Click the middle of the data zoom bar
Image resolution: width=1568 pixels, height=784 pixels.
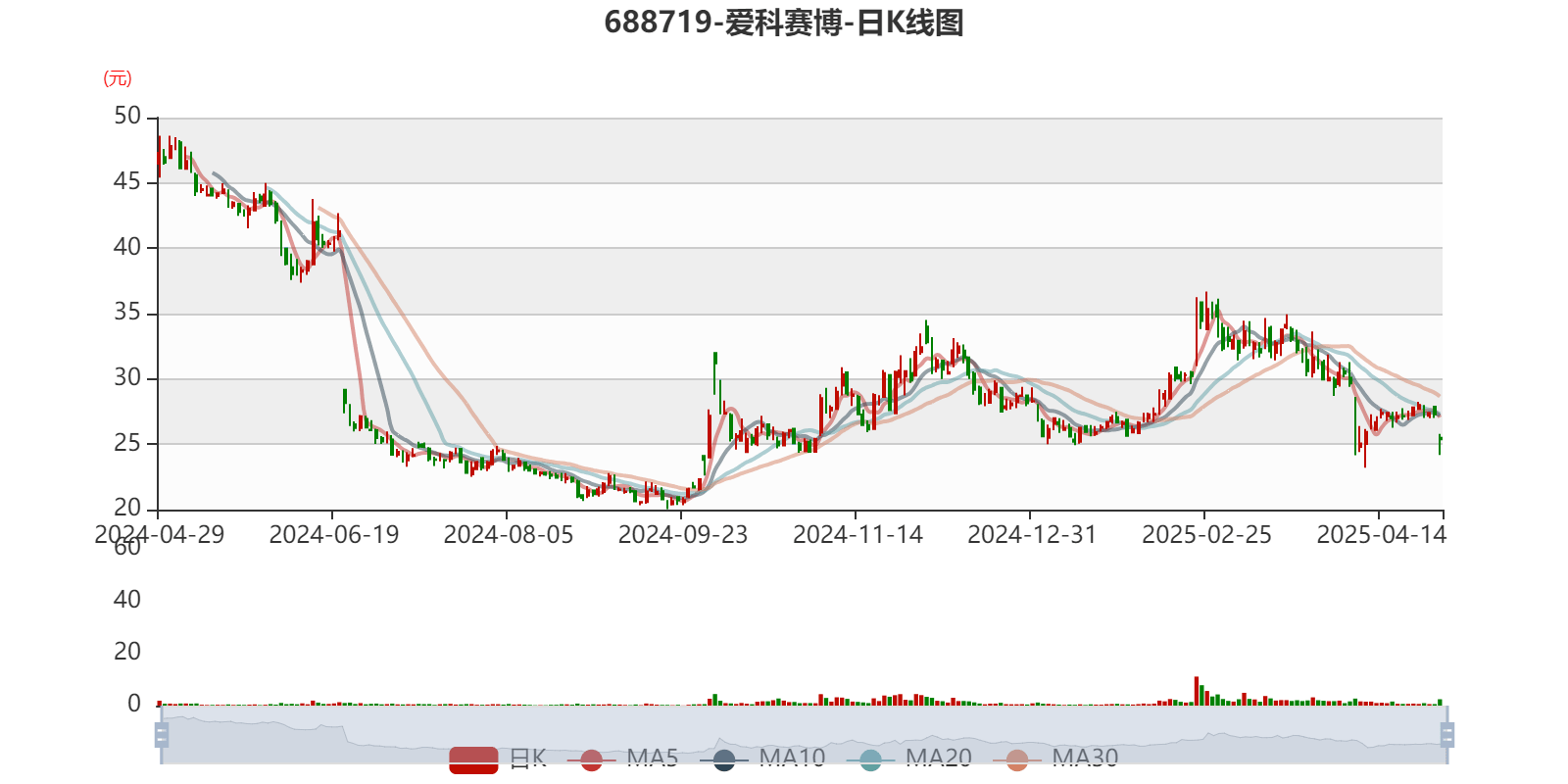(x=804, y=735)
